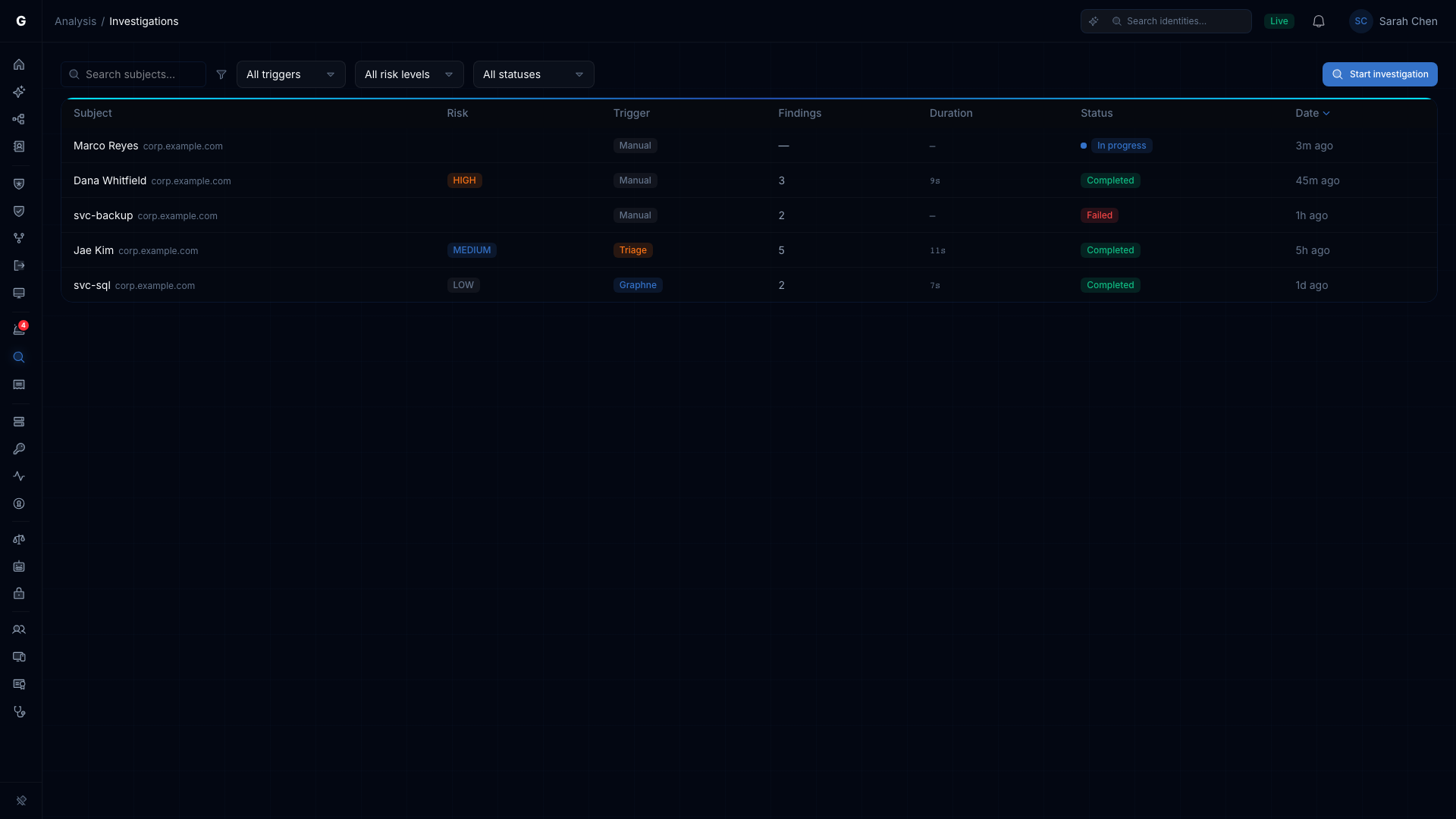Select the svc-backup subject
1456x819 pixels.
pyautogui.click(x=103, y=215)
